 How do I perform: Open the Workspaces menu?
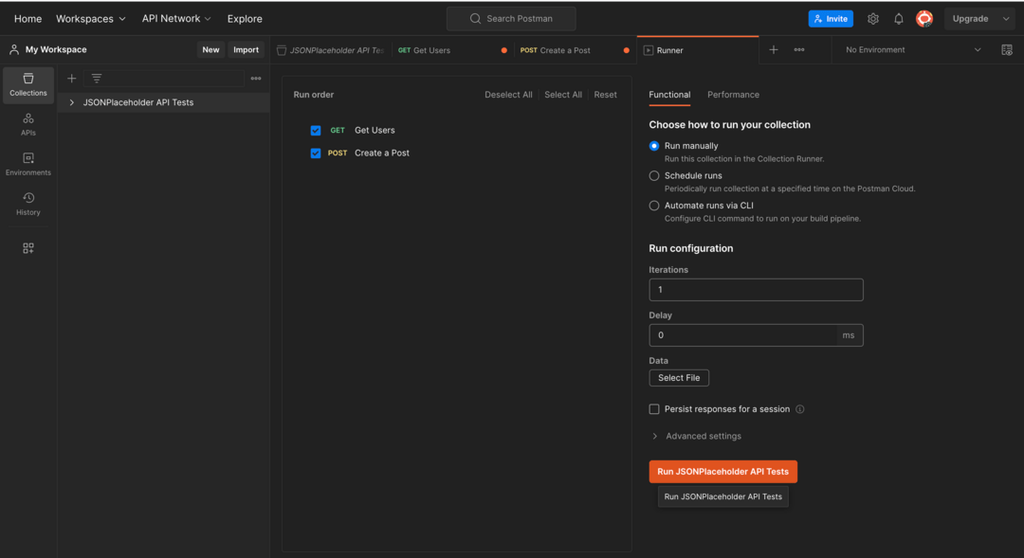coord(90,19)
